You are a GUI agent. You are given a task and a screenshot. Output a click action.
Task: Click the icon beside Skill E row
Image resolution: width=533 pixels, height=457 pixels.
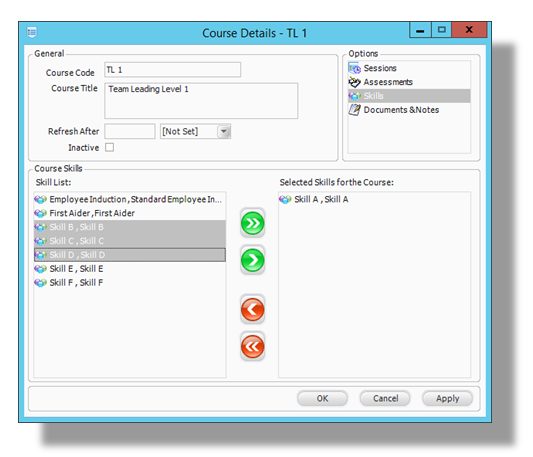click(x=40, y=269)
